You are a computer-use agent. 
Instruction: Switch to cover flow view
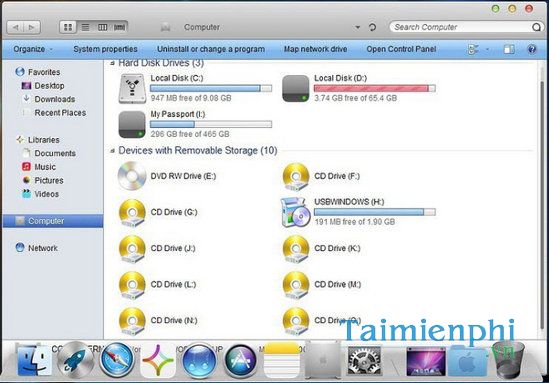tap(119, 27)
